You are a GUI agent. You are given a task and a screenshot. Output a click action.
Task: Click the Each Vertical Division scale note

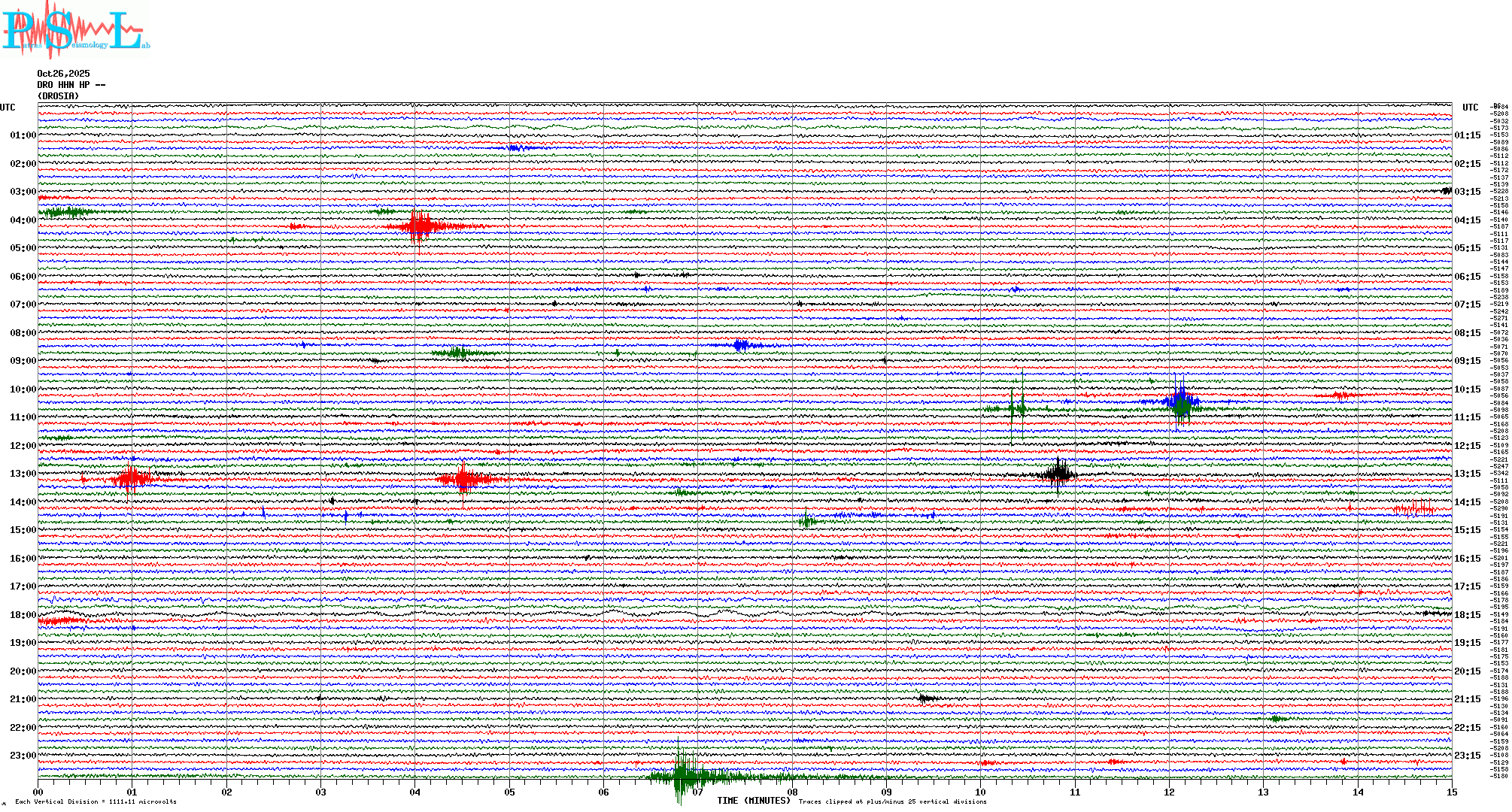96,801
